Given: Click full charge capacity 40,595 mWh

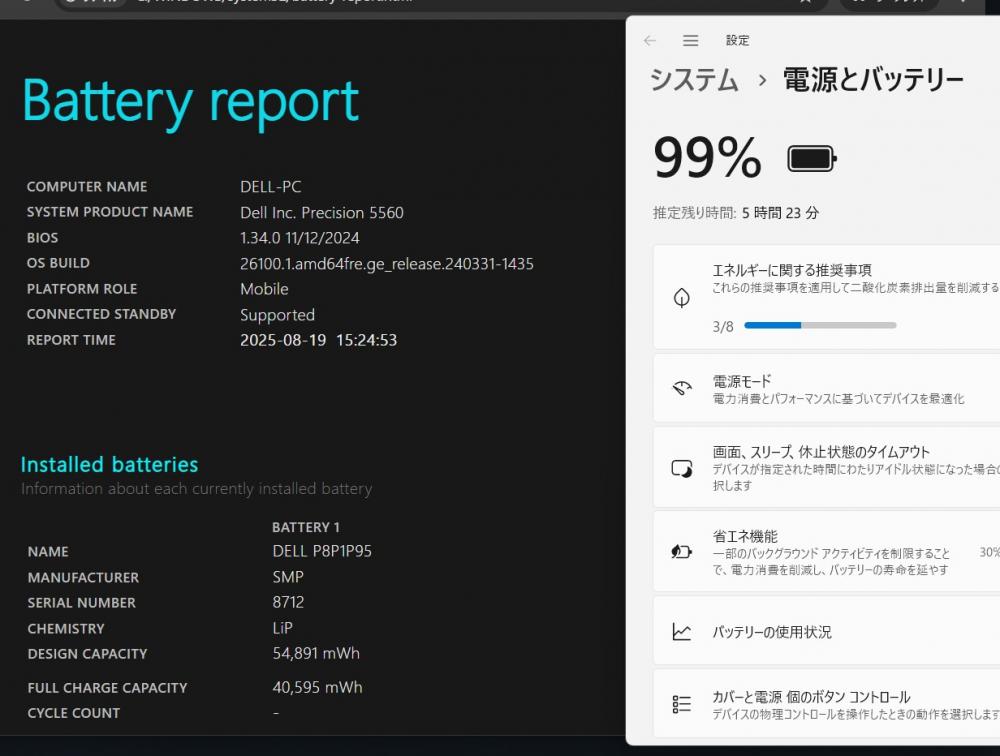Looking at the screenshot, I should 318,687.
